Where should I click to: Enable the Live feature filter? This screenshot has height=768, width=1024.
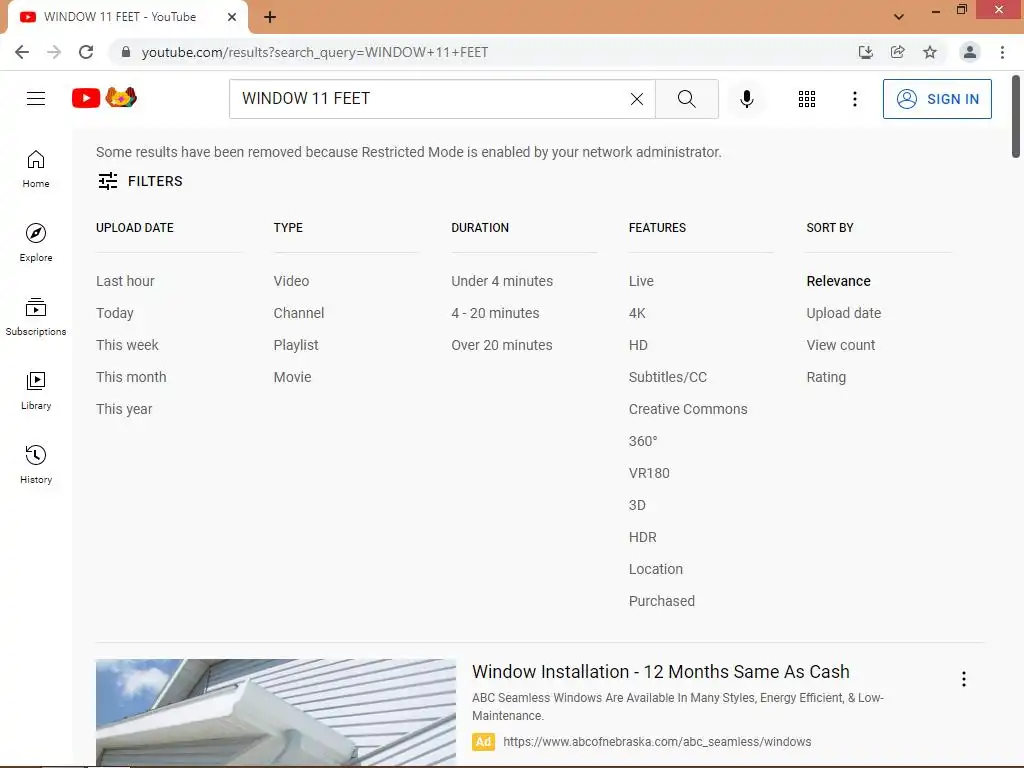[641, 281]
